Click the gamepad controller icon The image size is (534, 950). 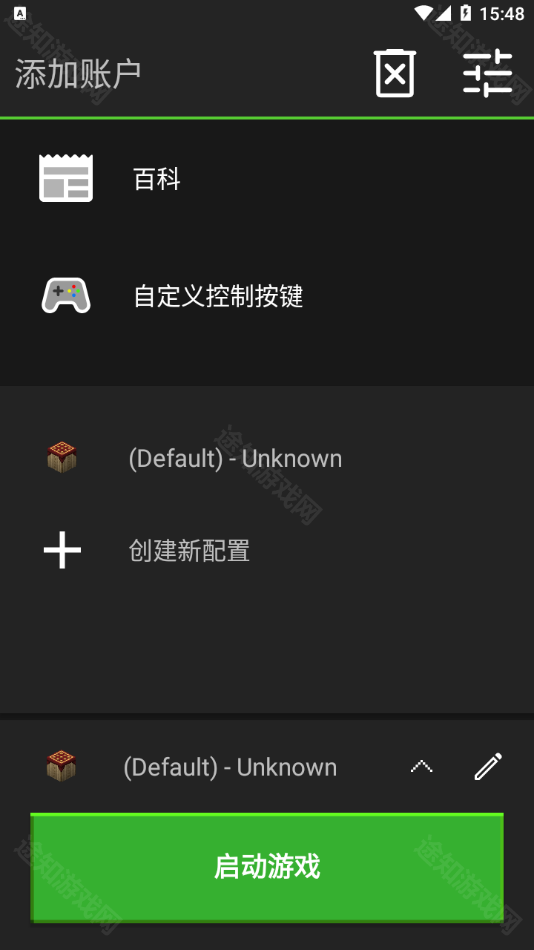[66, 296]
